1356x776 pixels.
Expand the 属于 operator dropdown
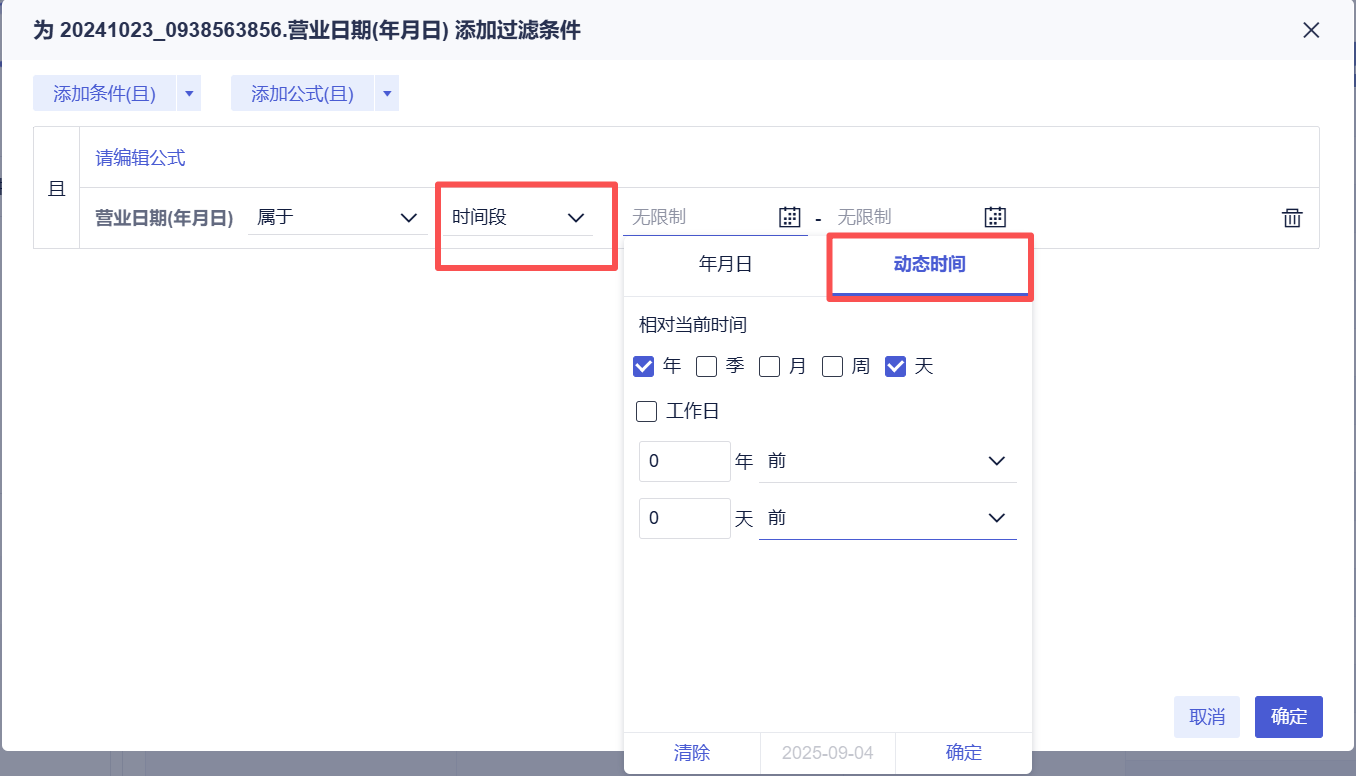click(338, 217)
